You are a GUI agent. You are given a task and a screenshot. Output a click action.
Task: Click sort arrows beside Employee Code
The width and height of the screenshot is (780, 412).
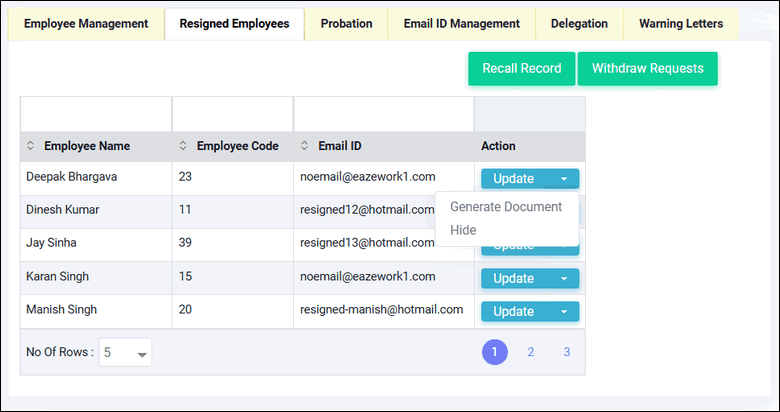183,146
